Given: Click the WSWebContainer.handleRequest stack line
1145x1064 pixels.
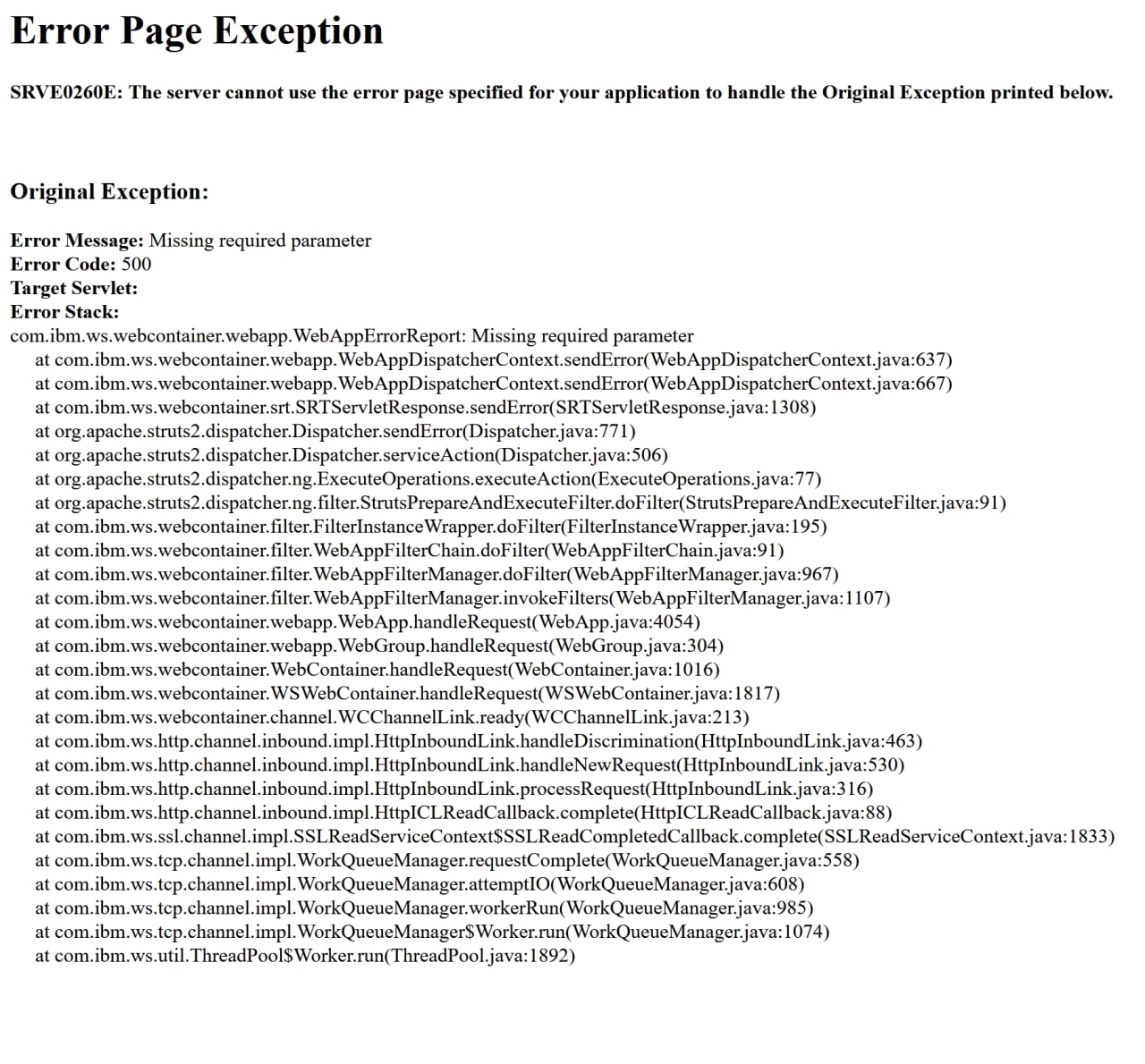Looking at the screenshot, I should [408, 694].
